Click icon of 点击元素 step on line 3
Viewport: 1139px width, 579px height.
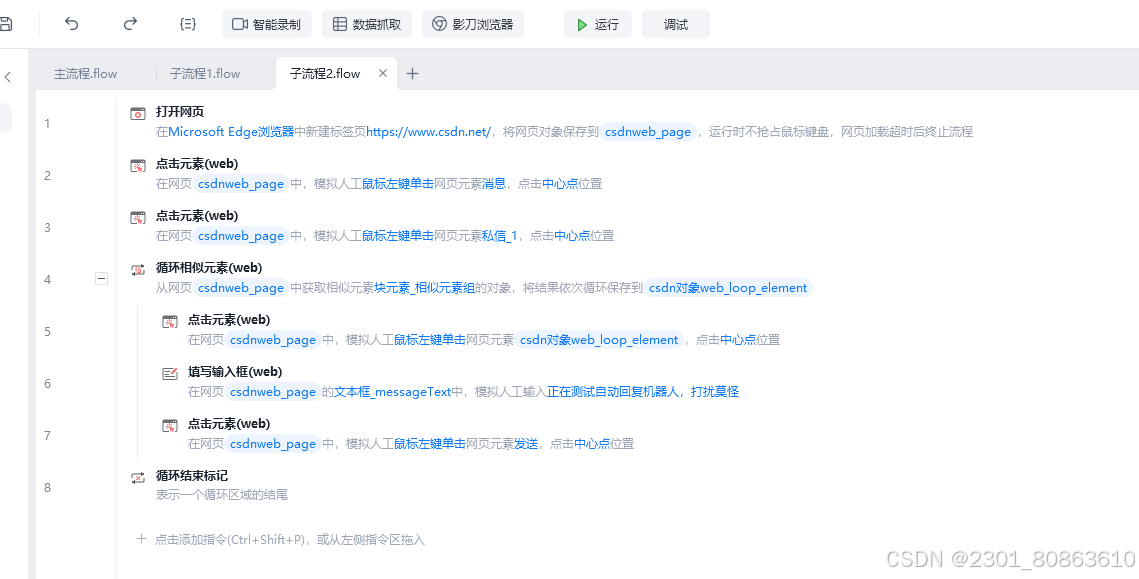tap(138, 217)
